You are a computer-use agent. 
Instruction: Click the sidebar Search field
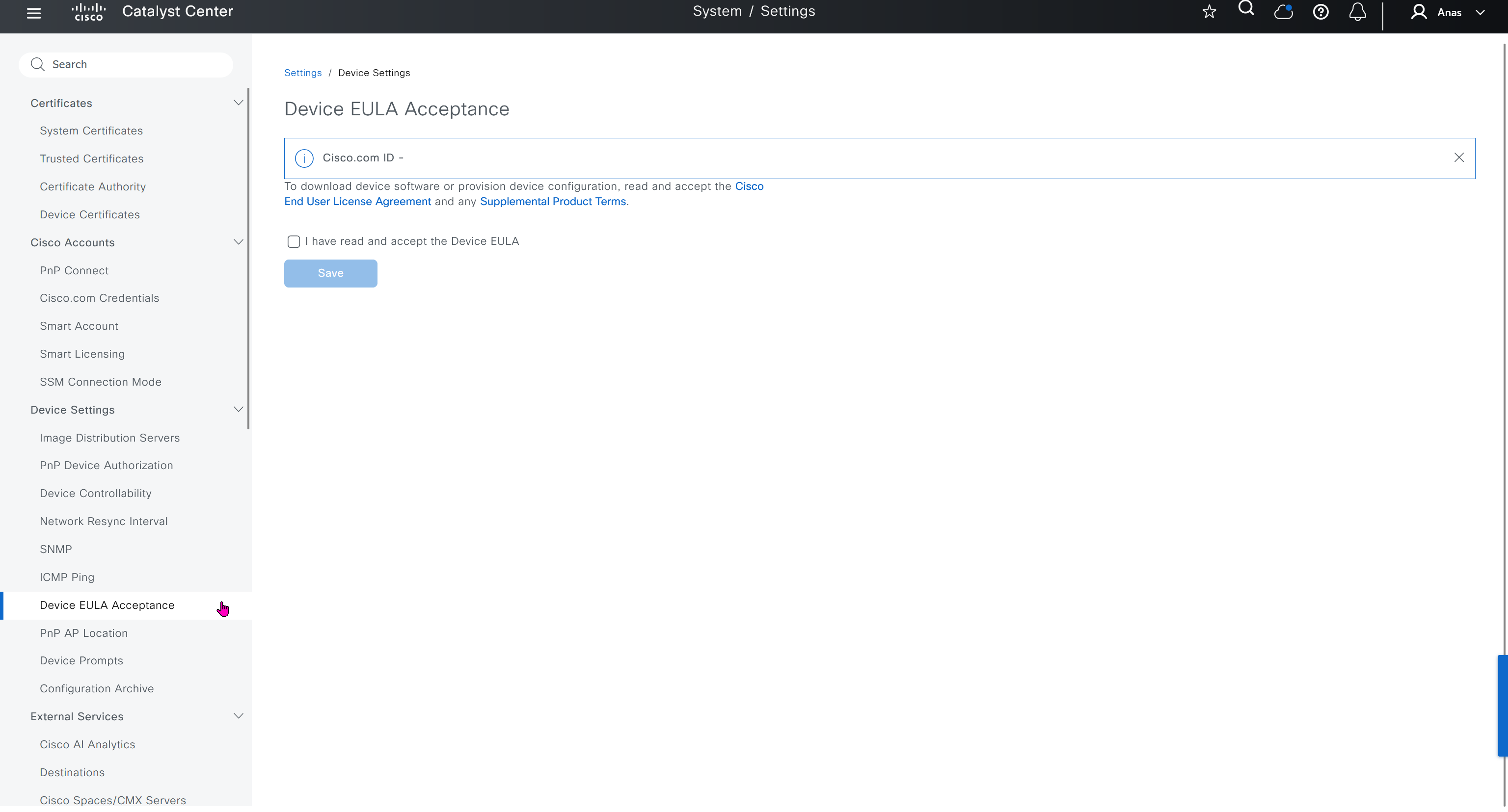[126, 64]
